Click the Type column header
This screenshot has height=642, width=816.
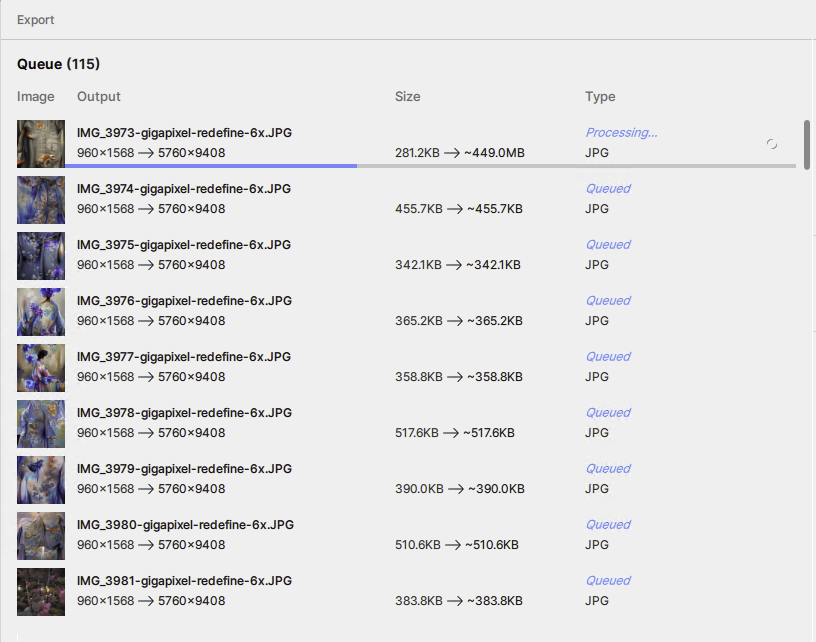pos(600,96)
